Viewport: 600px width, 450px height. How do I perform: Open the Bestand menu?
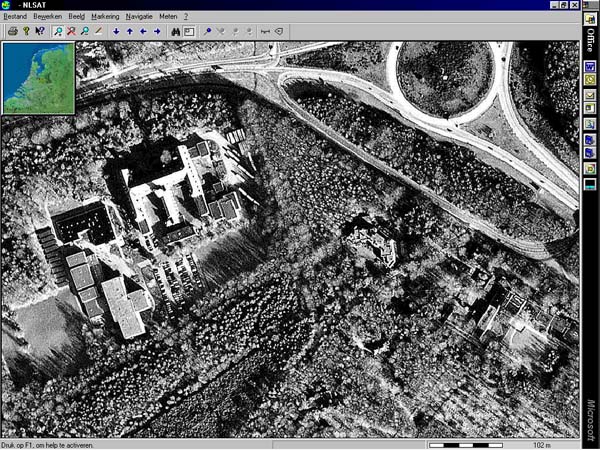click(15, 17)
